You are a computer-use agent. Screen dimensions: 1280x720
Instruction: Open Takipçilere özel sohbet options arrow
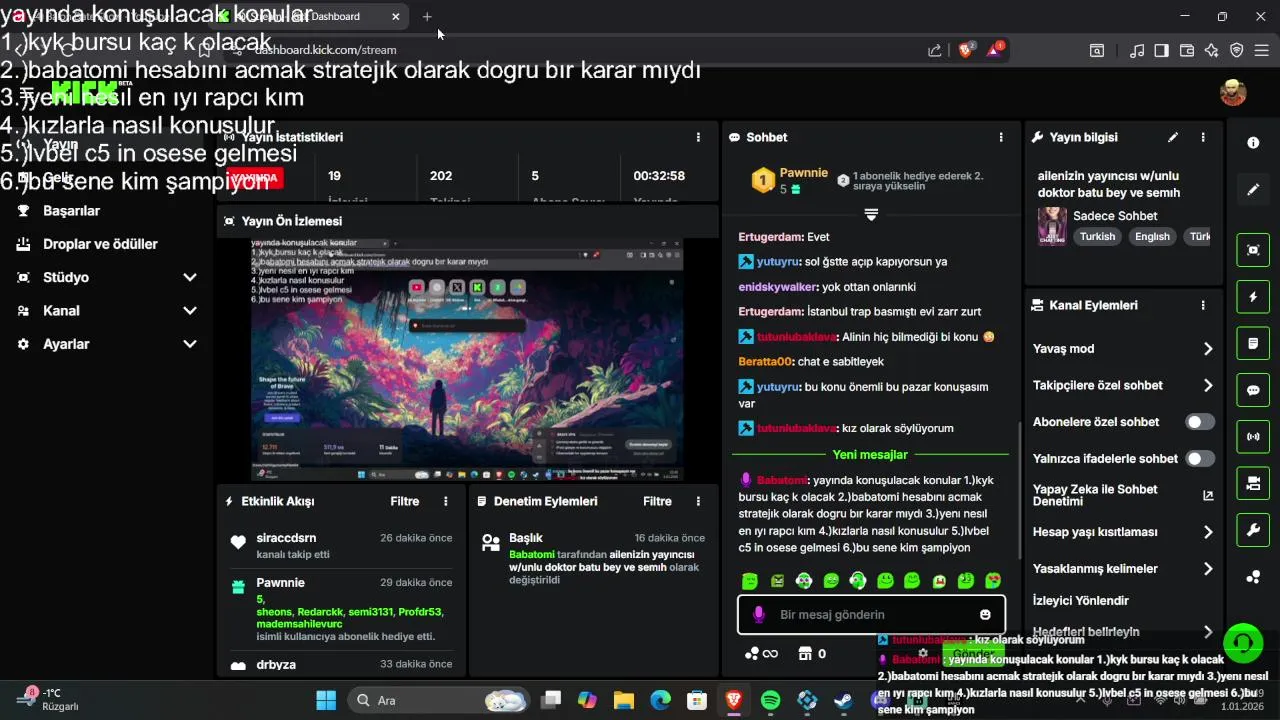tap(1208, 385)
